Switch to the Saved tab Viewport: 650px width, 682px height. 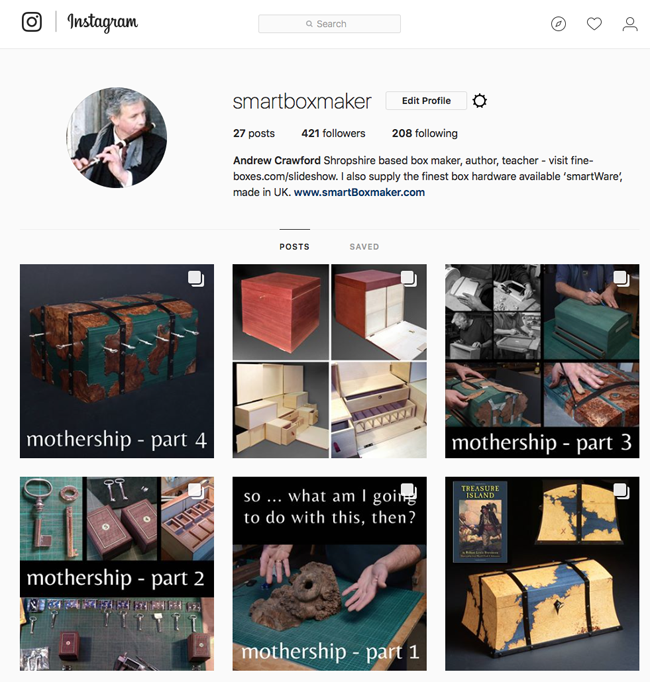[364, 247]
